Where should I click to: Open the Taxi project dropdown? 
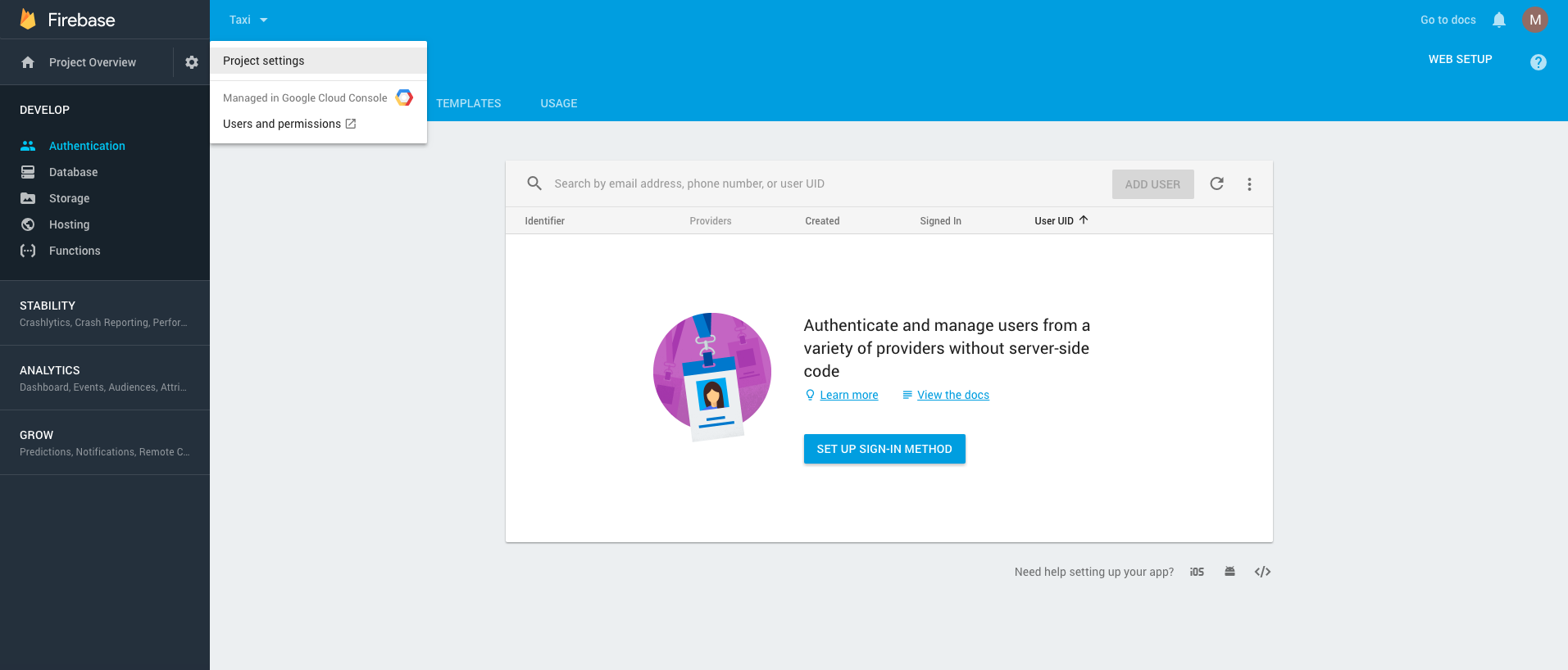248,20
